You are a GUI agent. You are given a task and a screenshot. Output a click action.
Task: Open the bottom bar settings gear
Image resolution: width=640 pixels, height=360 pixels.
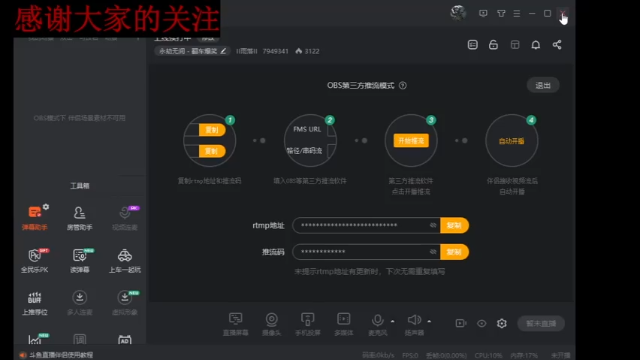502,323
